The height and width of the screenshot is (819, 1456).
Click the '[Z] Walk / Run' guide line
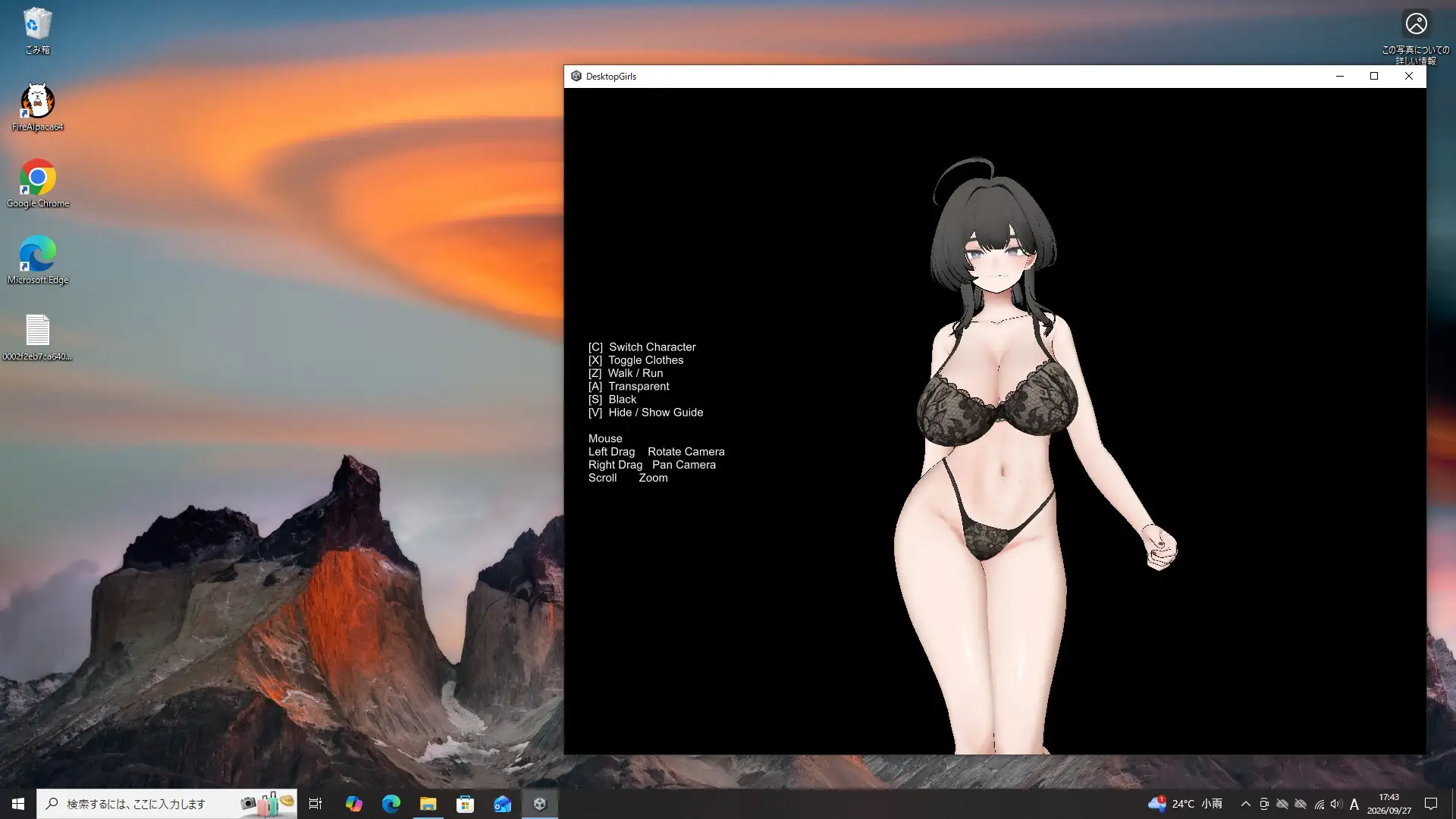tap(626, 373)
